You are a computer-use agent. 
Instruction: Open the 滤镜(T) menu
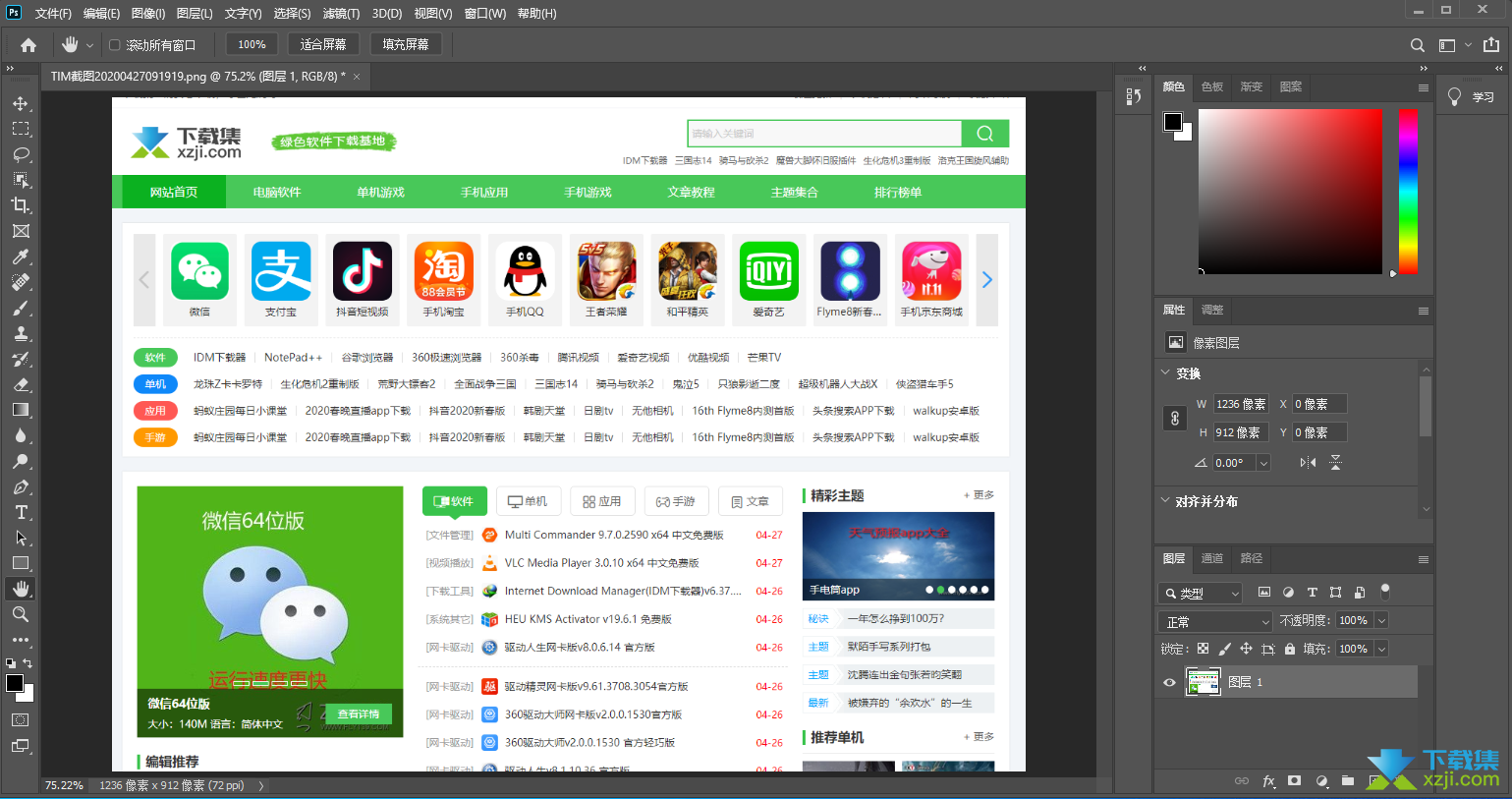(x=341, y=14)
